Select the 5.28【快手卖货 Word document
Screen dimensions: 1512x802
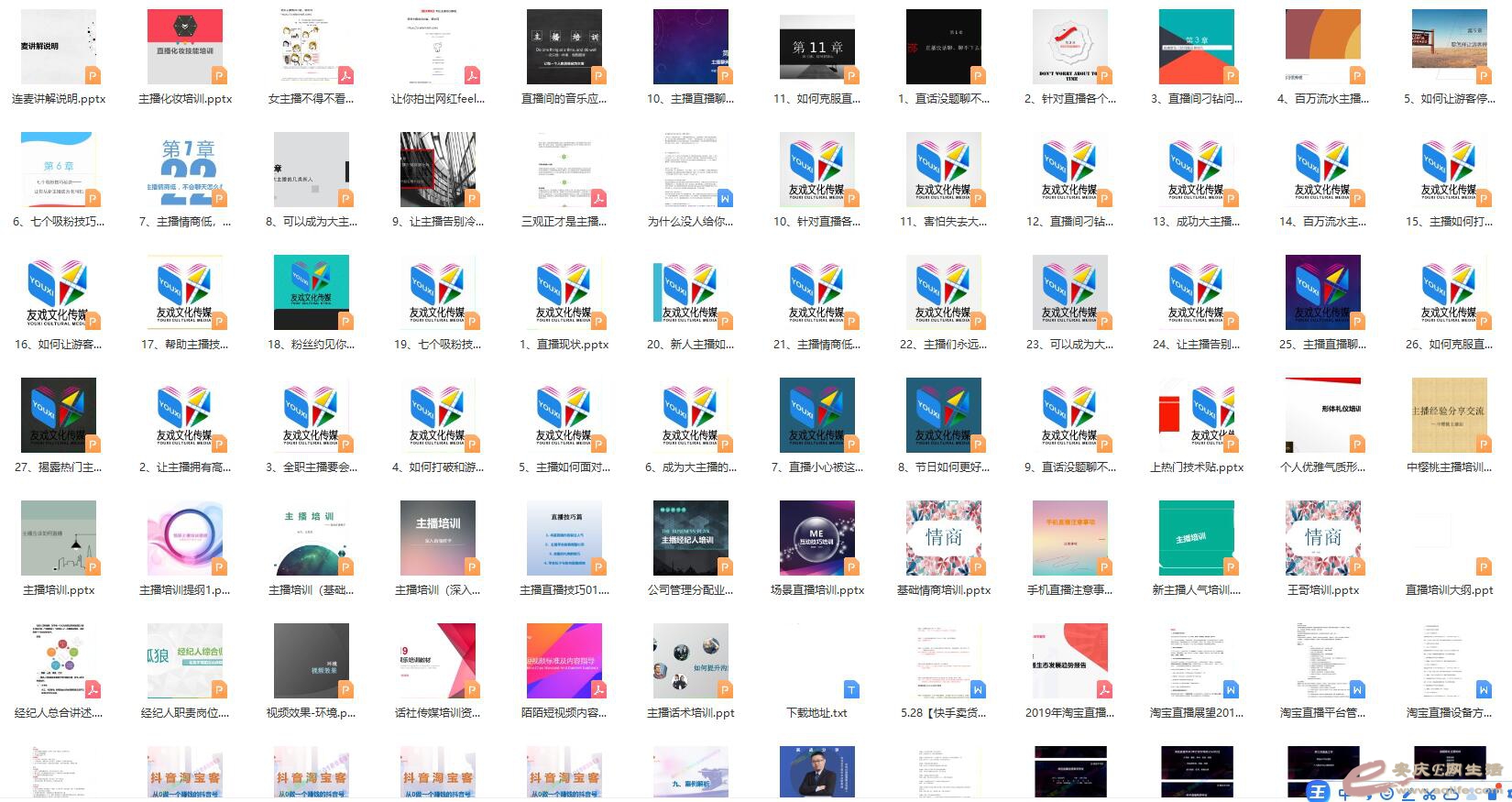pyautogui.click(x=943, y=662)
